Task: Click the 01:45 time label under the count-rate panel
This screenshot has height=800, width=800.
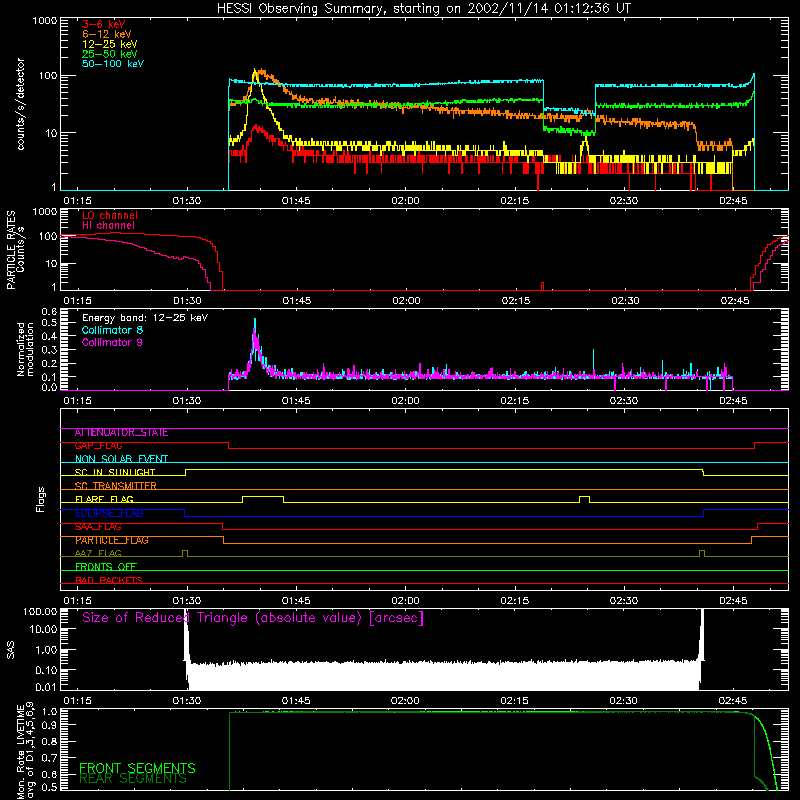Action: click(x=296, y=201)
